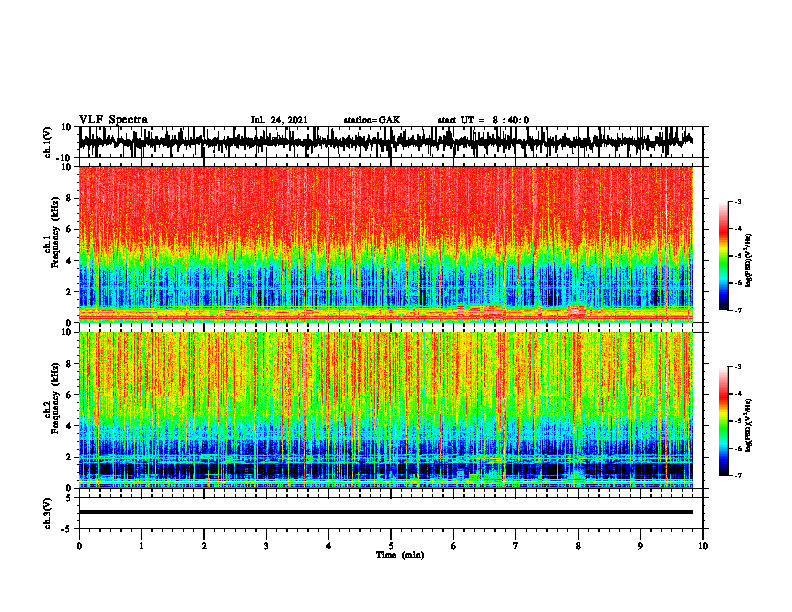Click the ch.1 frequency tick label "6"
This screenshot has width=792, height=612.
click(x=69, y=230)
